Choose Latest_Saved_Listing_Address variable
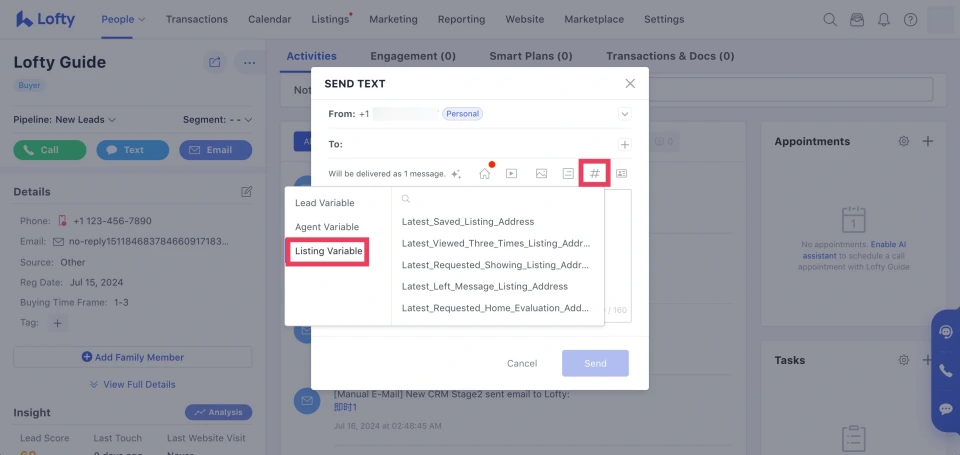The width and height of the screenshot is (960, 455). 468,221
